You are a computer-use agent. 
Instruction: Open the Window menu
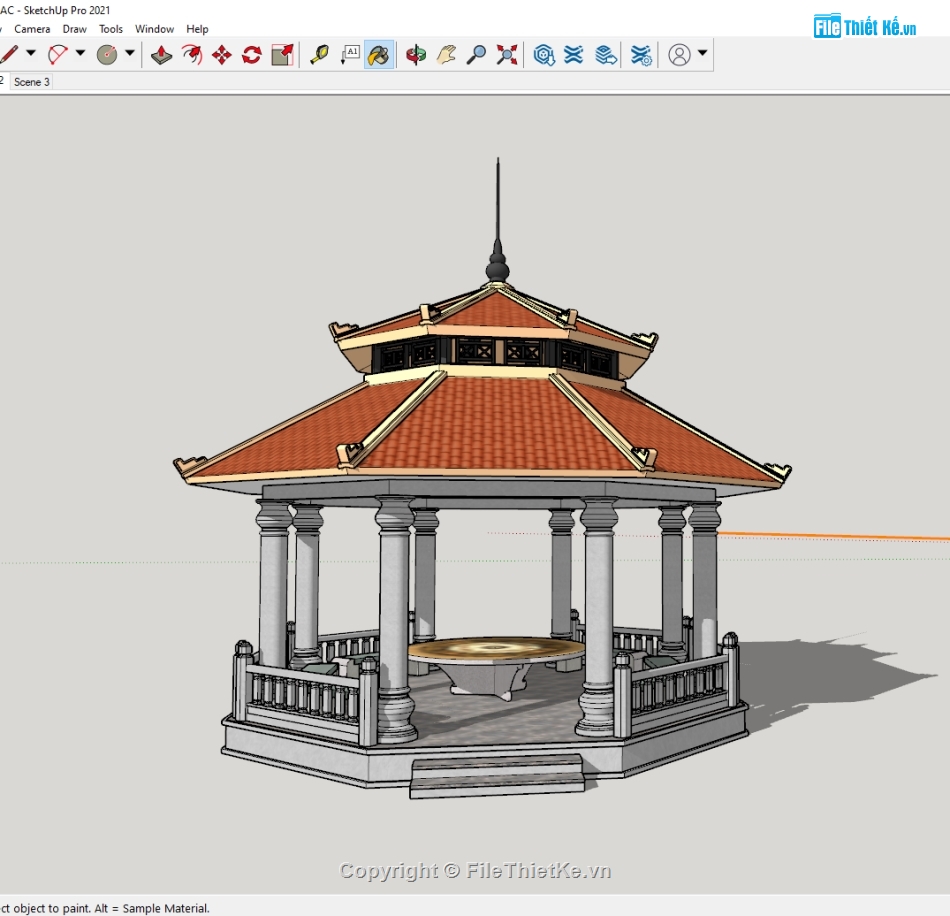154,29
